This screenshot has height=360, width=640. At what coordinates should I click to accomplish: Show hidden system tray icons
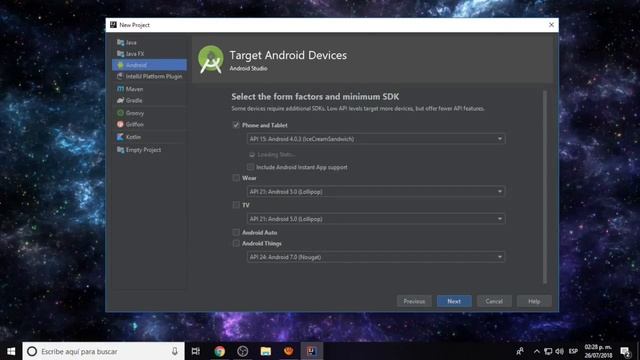pyautogui.click(x=537, y=351)
